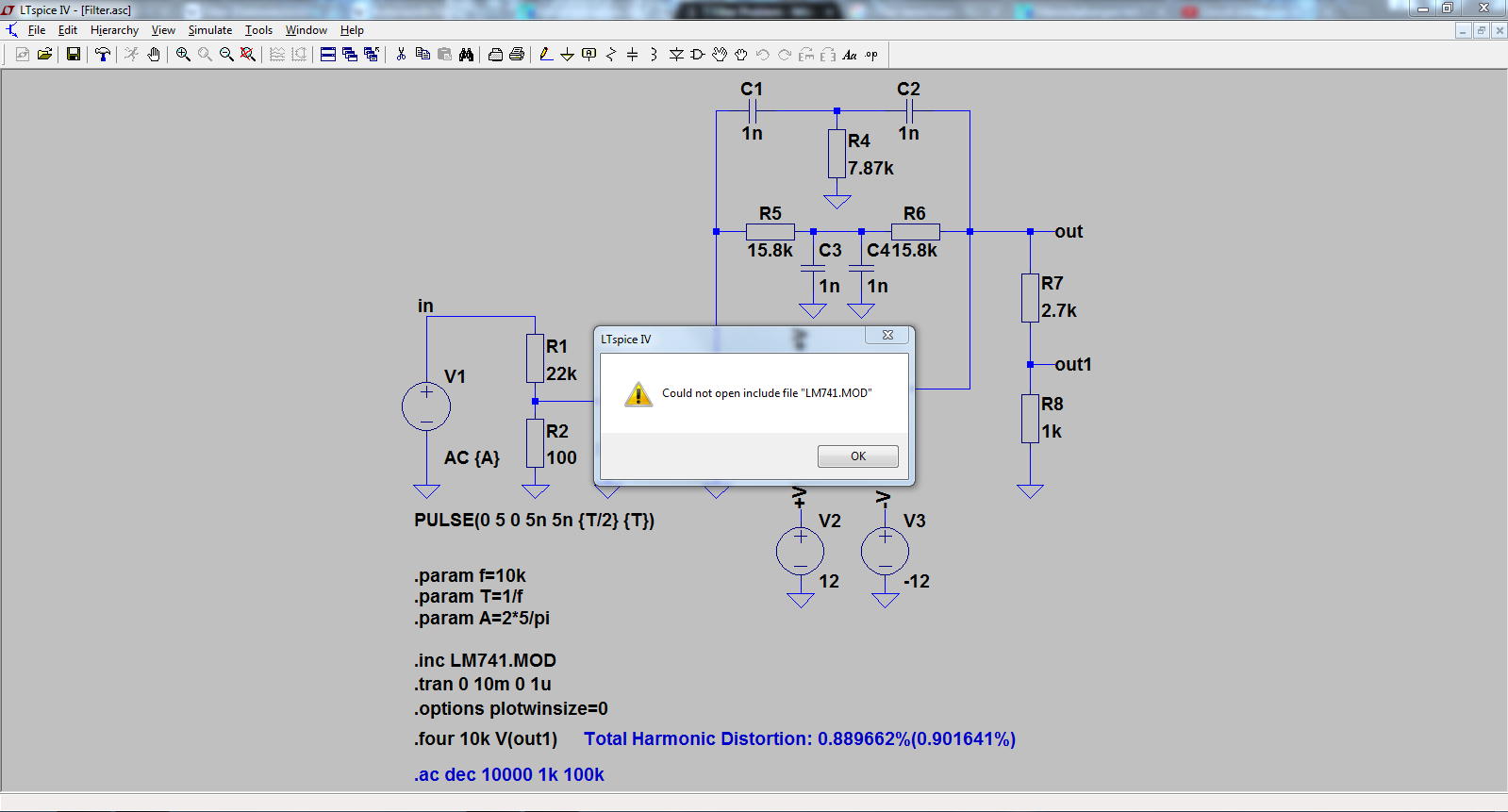Image resolution: width=1508 pixels, height=812 pixels.
Task: Click the Run simulation running-man icon
Action: tap(131, 55)
